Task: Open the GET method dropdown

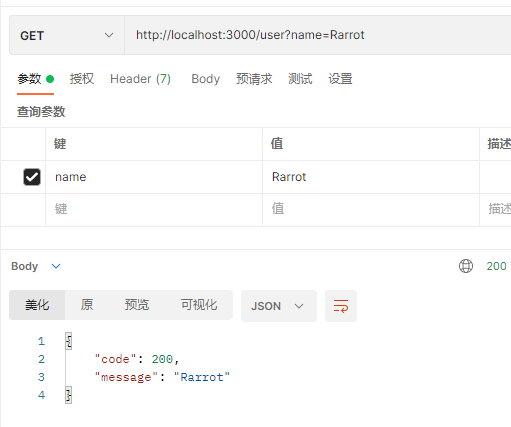Action: (x=67, y=35)
